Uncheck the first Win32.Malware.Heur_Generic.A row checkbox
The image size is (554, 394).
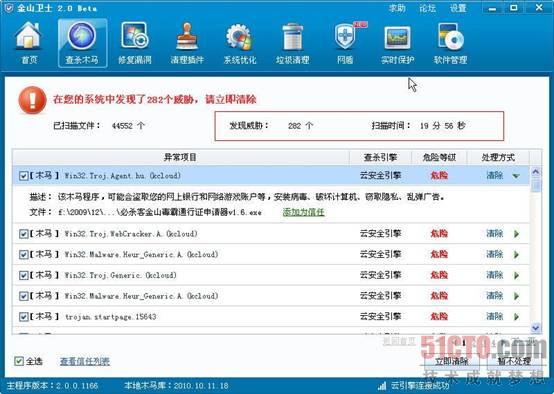point(23,254)
